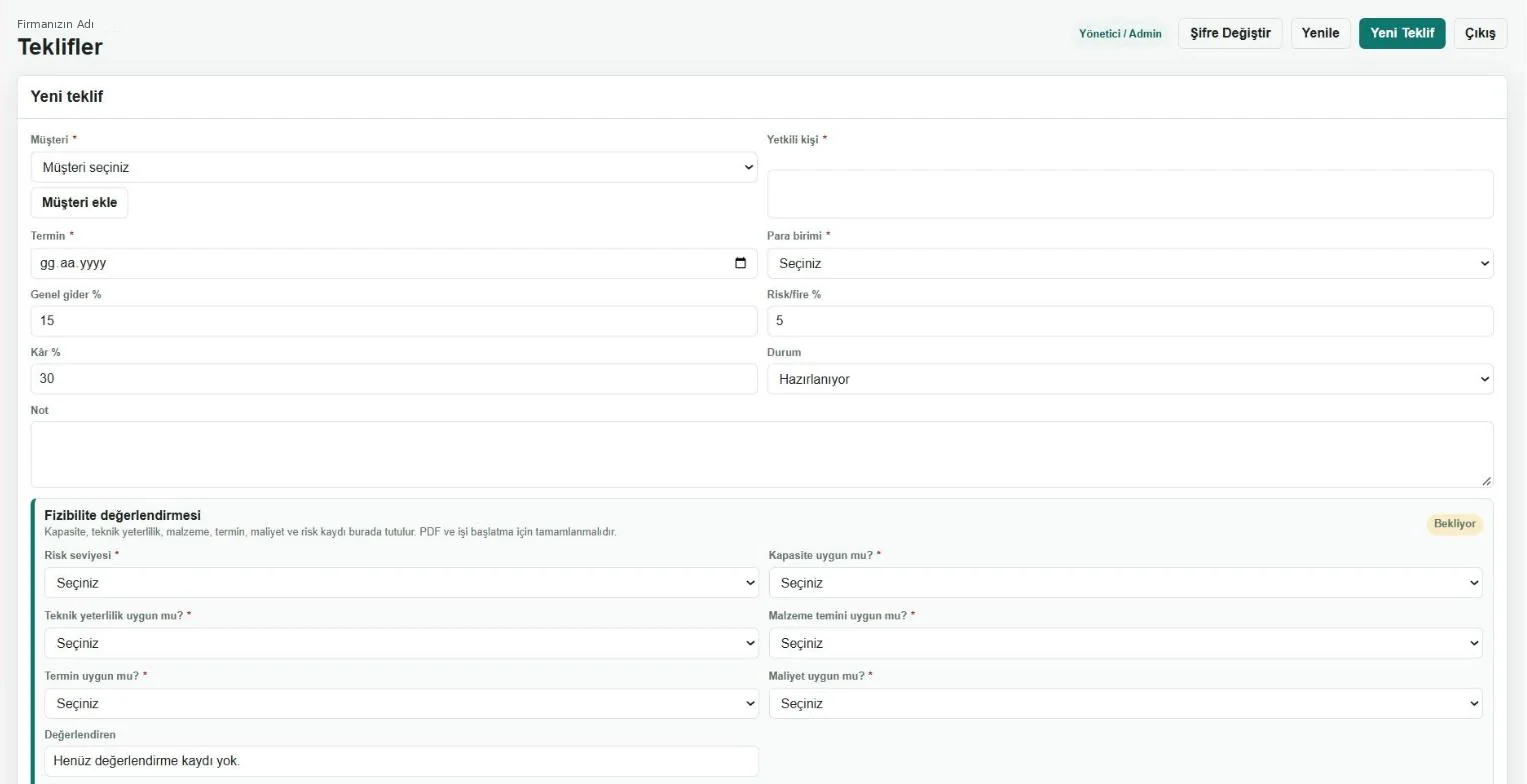The image size is (1527, 784).
Task: Open the Durum dropdown showing Hazırlanıyor
Action: pyautogui.click(x=1130, y=379)
